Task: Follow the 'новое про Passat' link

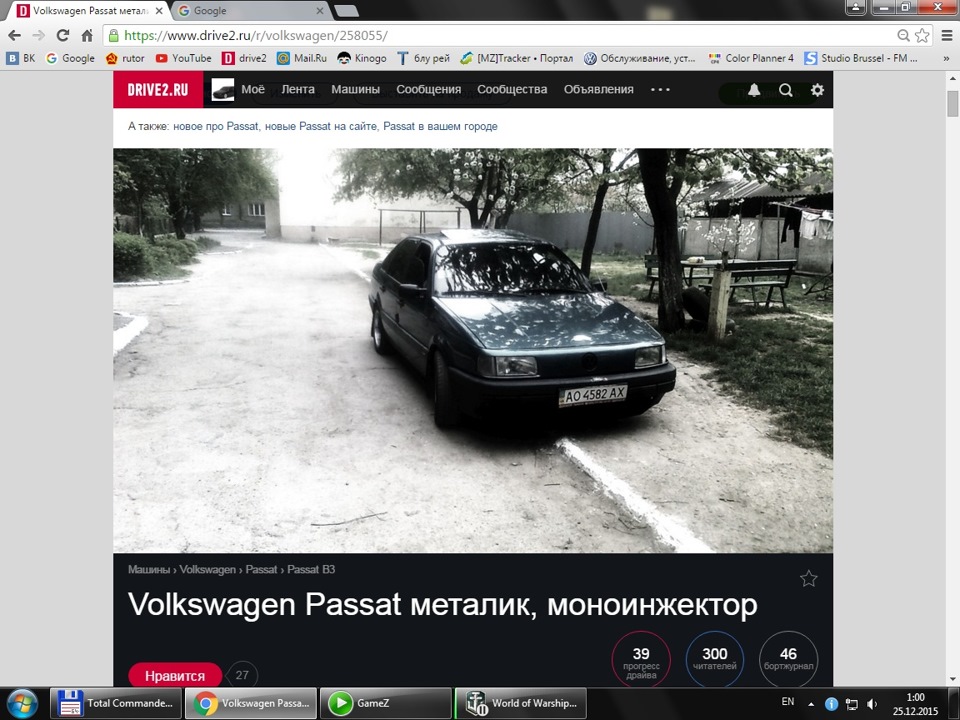Action: 216,126
